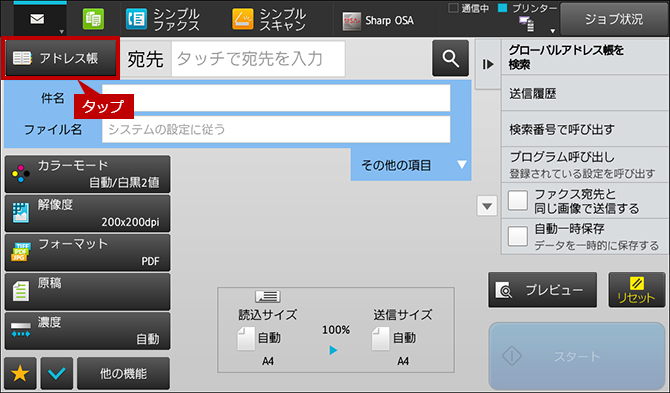Expand the mode list arrow under the envelope
670x393 pixels.
62,32
